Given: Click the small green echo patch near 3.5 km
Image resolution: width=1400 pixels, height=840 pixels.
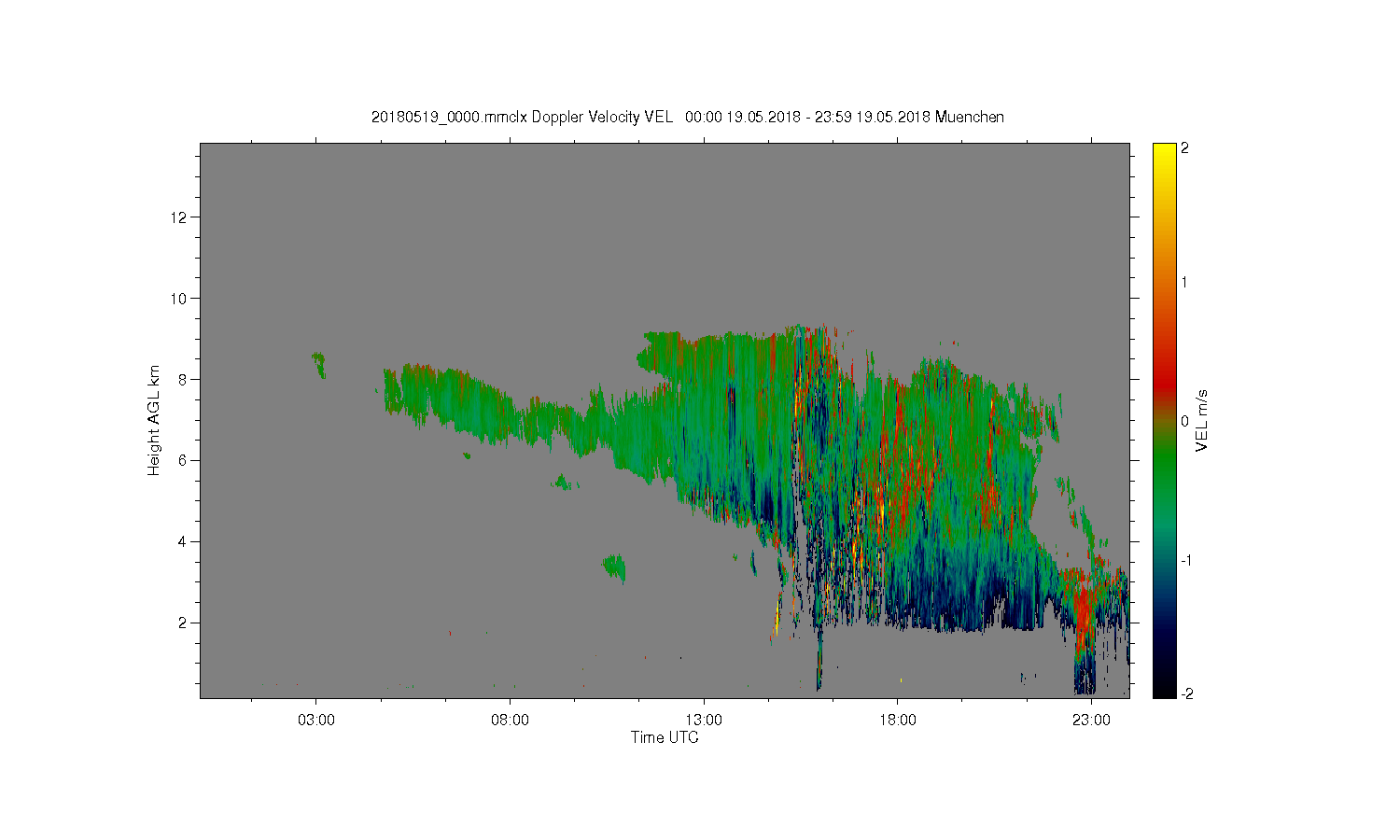Looking at the screenshot, I should (614, 567).
